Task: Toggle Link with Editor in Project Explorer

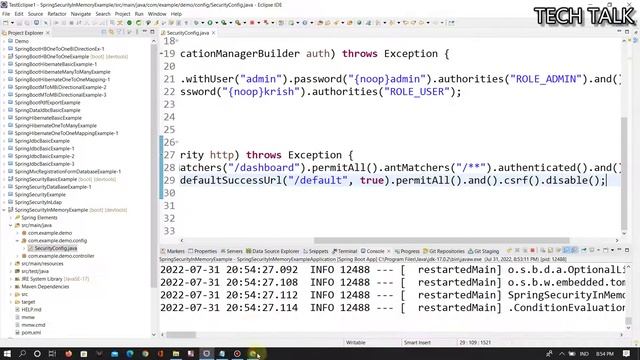Action: [x=111, y=32]
